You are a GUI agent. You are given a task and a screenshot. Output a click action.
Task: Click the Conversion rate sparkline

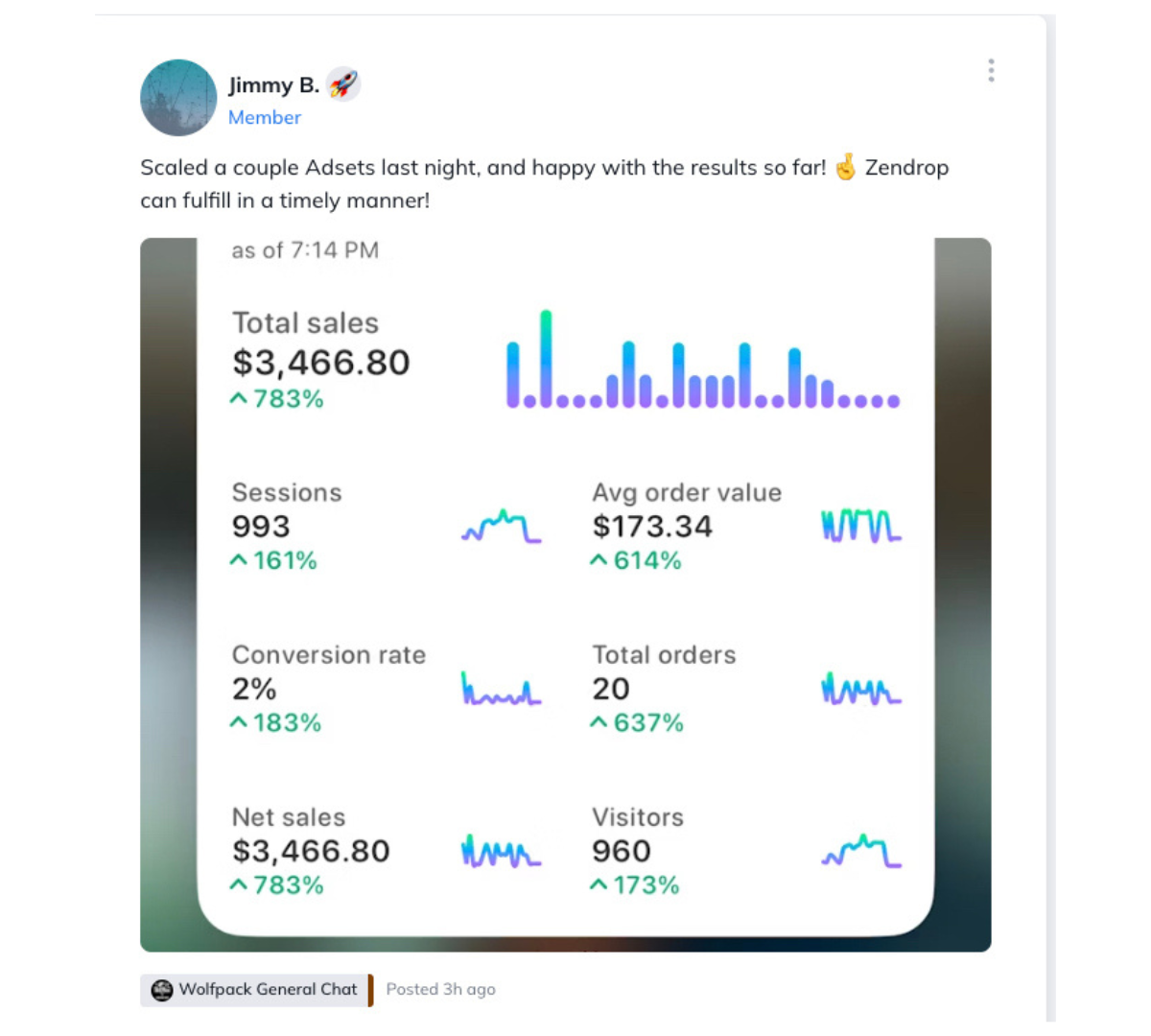(502, 689)
